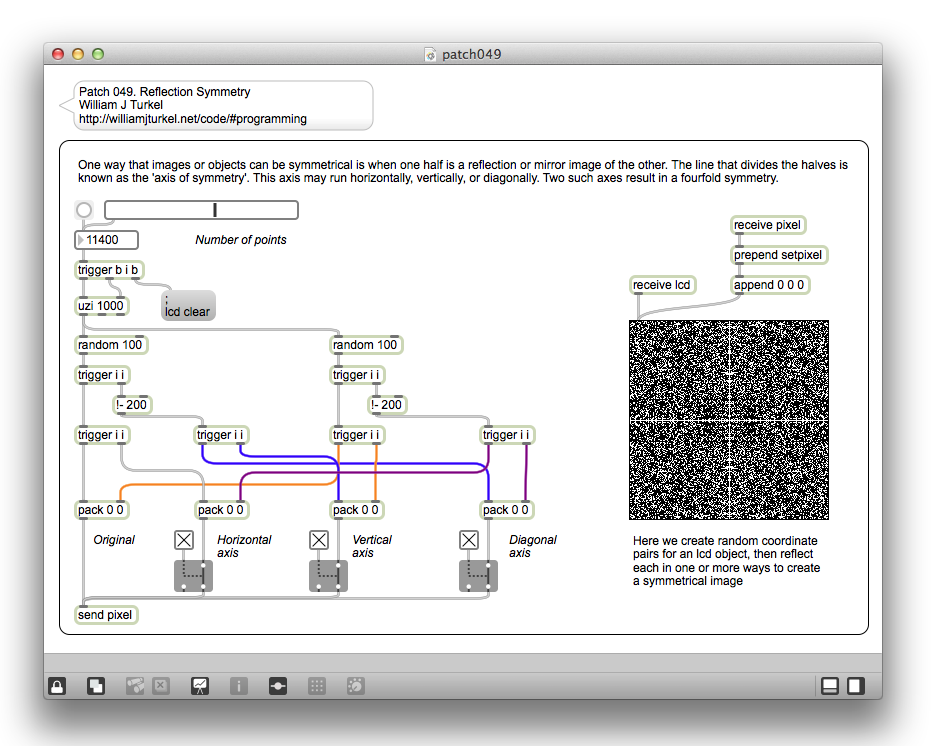Click the lock patcher icon in bottom toolbar
Viewport: 947px width, 746px height.
click(x=58, y=686)
